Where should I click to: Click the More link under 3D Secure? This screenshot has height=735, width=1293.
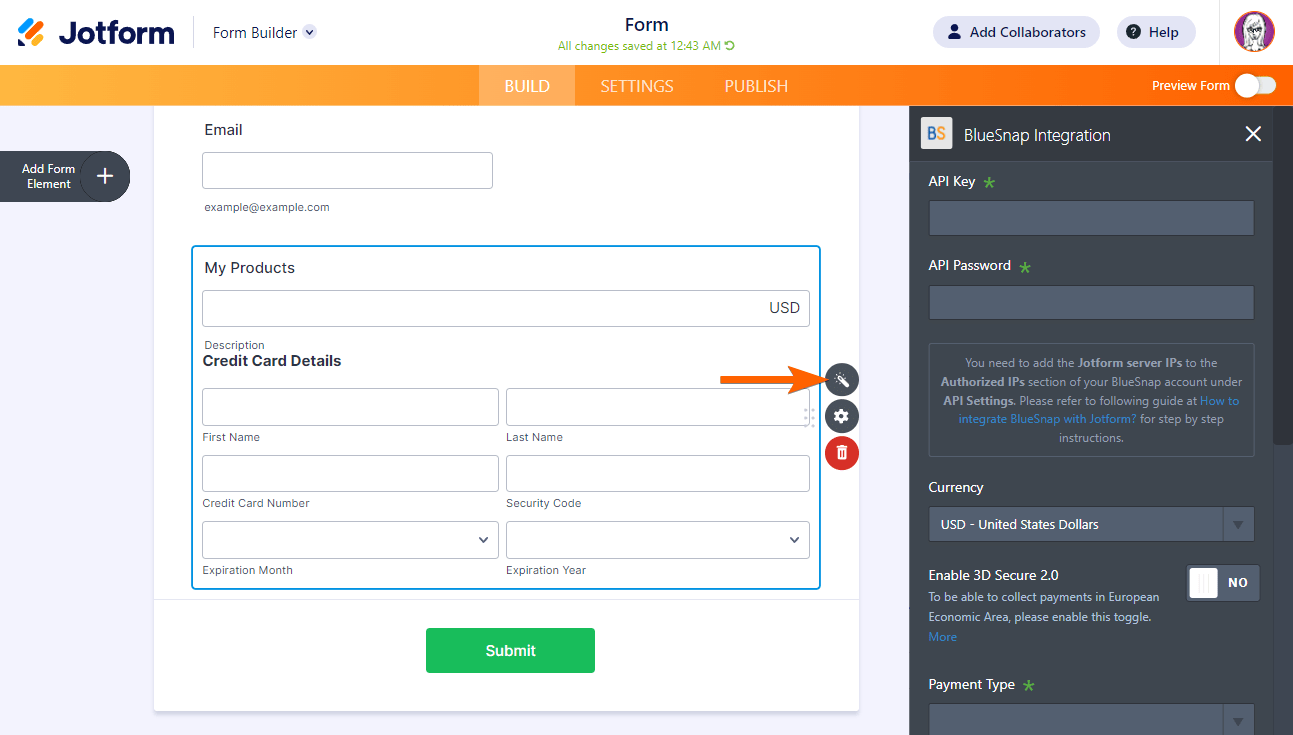942,637
